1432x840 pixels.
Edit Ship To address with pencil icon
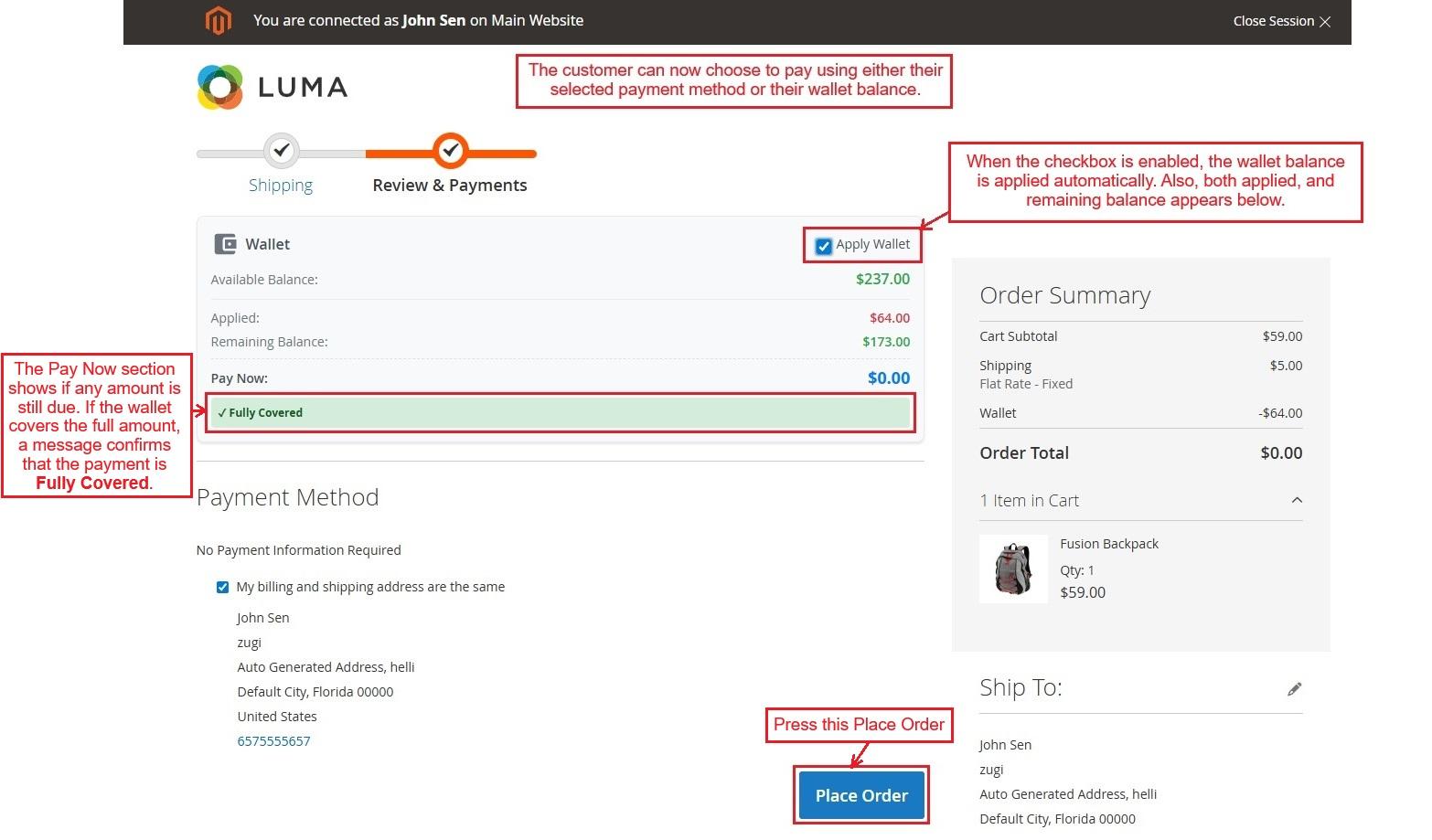pos(1294,689)
